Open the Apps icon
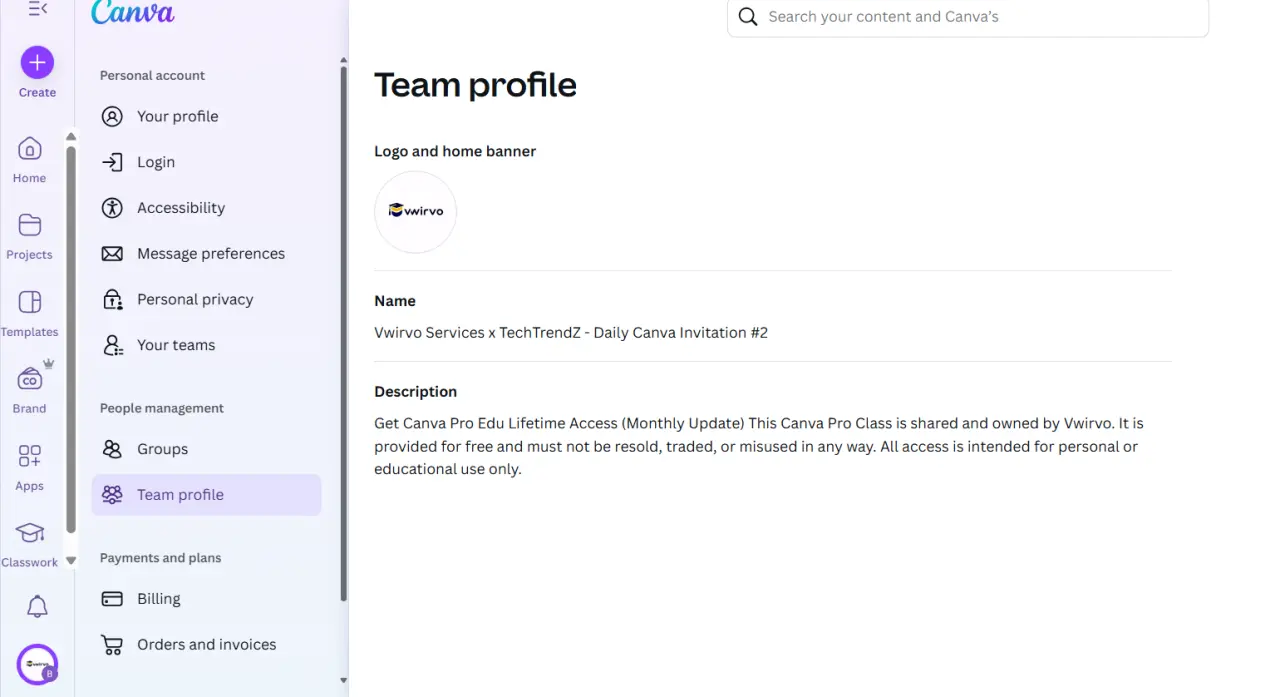 (29, 456)
